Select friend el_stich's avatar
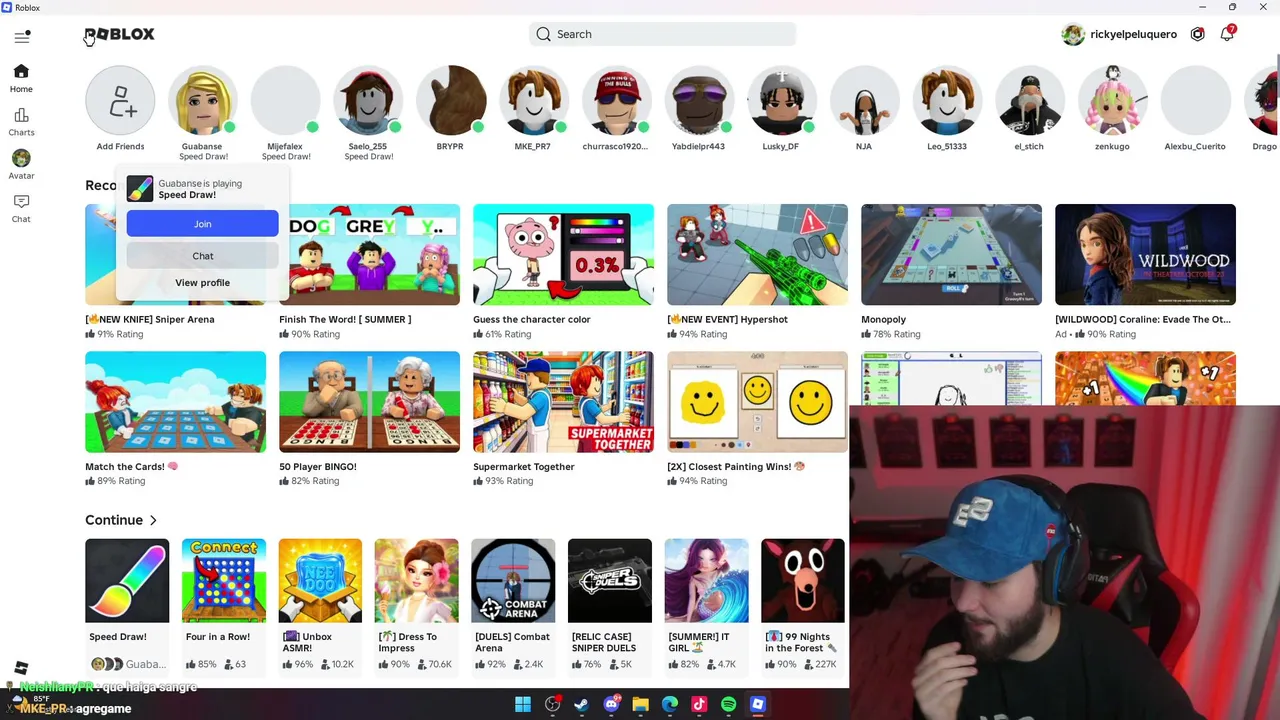The width and height of the screenshot is (1280, 720). 1030,100
